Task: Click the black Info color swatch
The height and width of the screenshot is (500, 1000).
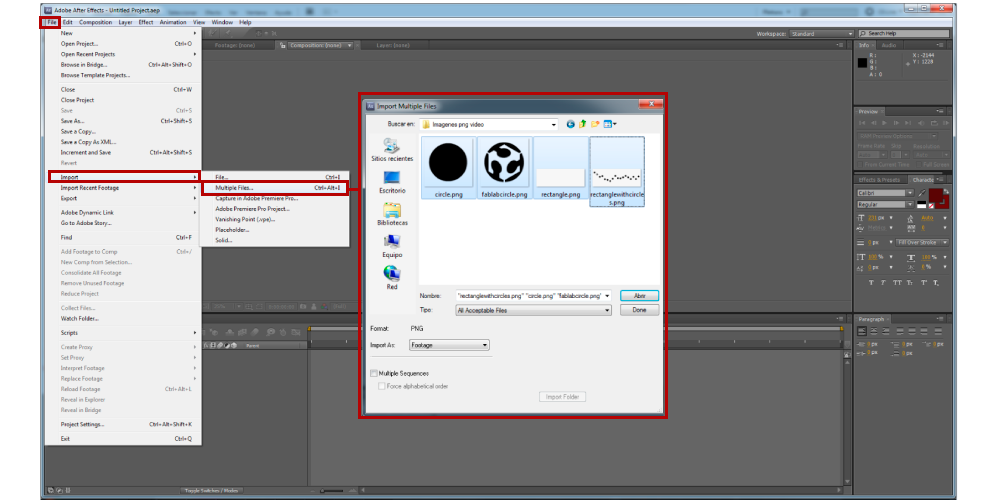Action: point(862,62)
